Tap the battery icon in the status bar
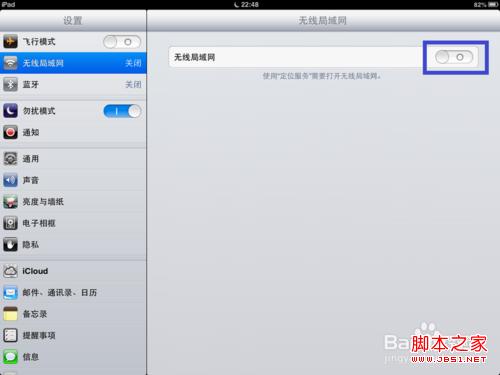The height and width of the screenshot is (375, 500). tap(493, 4)
